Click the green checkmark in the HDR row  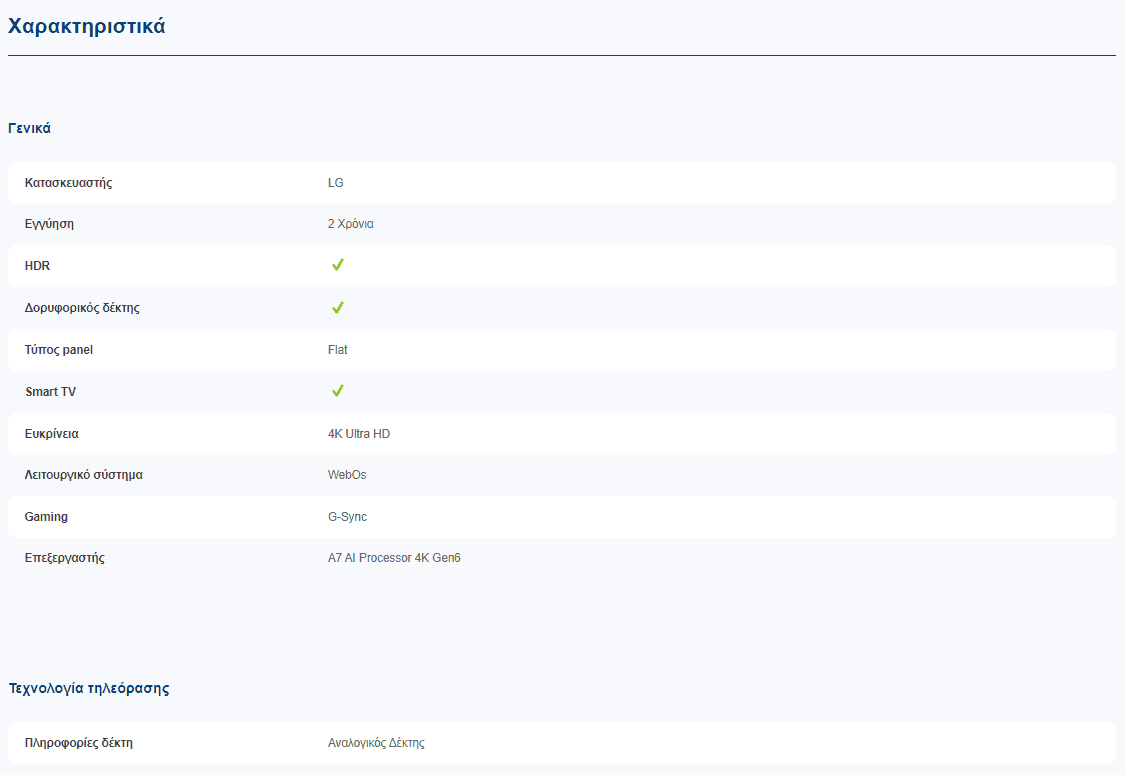click(337, 265)
